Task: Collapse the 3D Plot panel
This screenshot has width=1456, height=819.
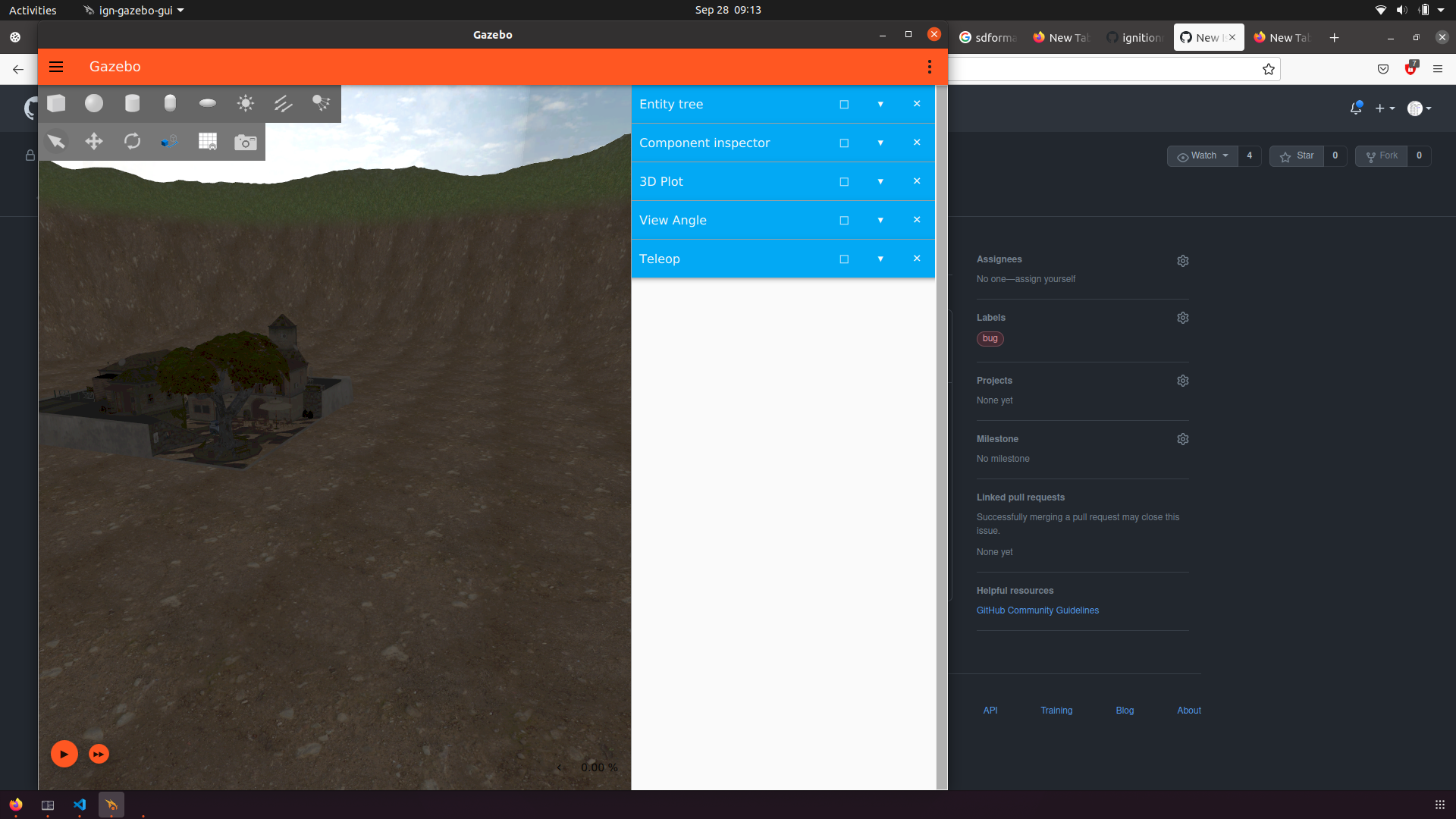Action: (x=880, y=181)
